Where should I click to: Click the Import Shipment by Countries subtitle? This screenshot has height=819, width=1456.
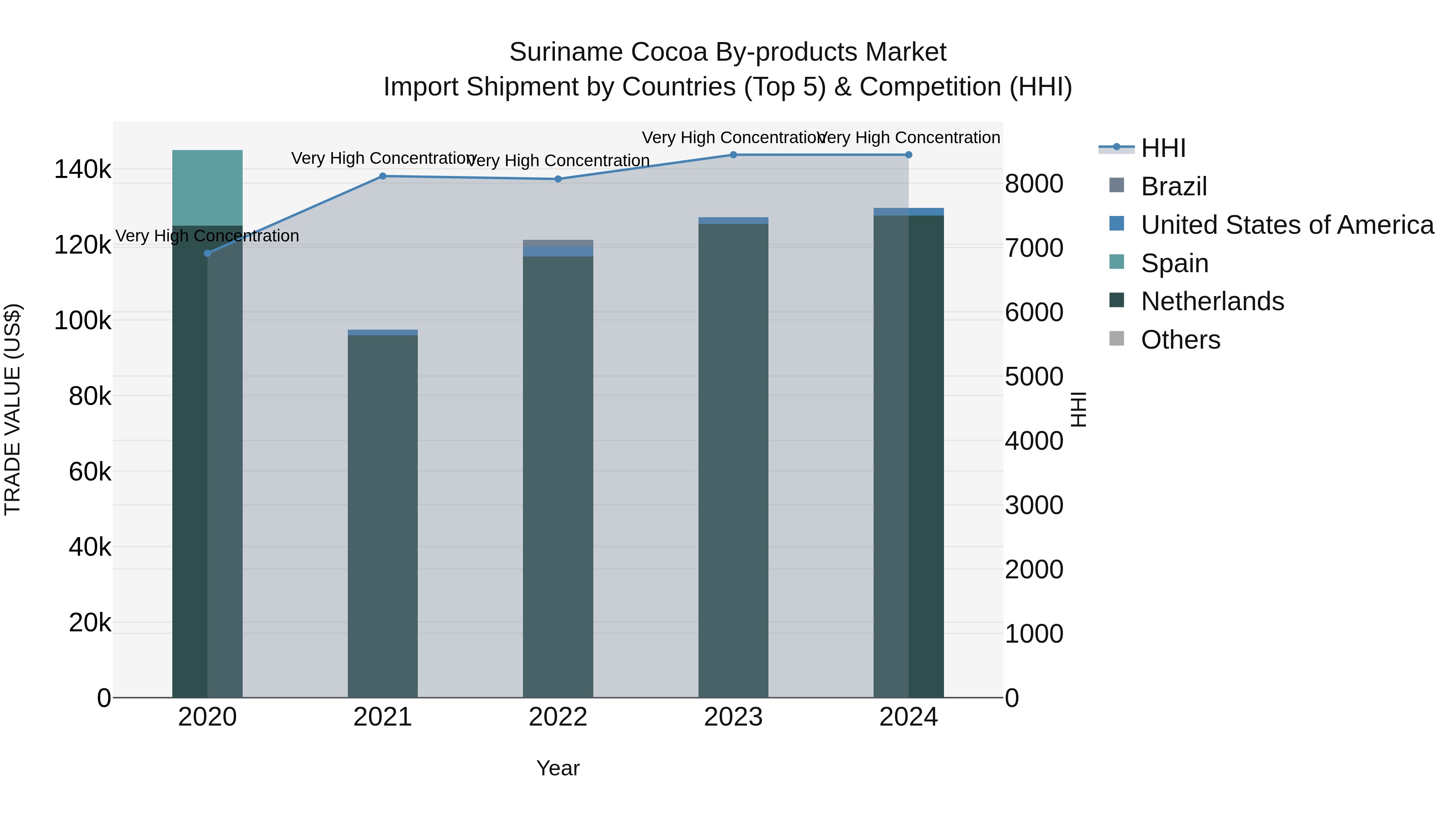pos(728,87)
